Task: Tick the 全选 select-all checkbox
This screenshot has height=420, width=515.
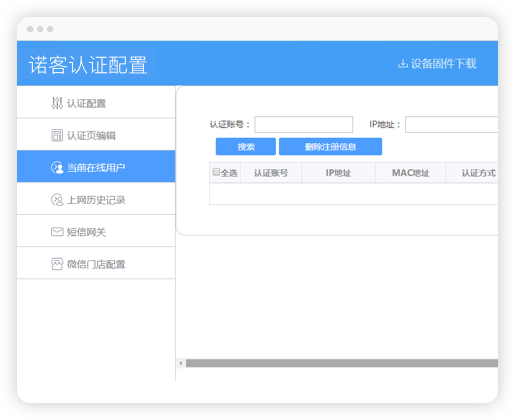Action: (216, 172)
